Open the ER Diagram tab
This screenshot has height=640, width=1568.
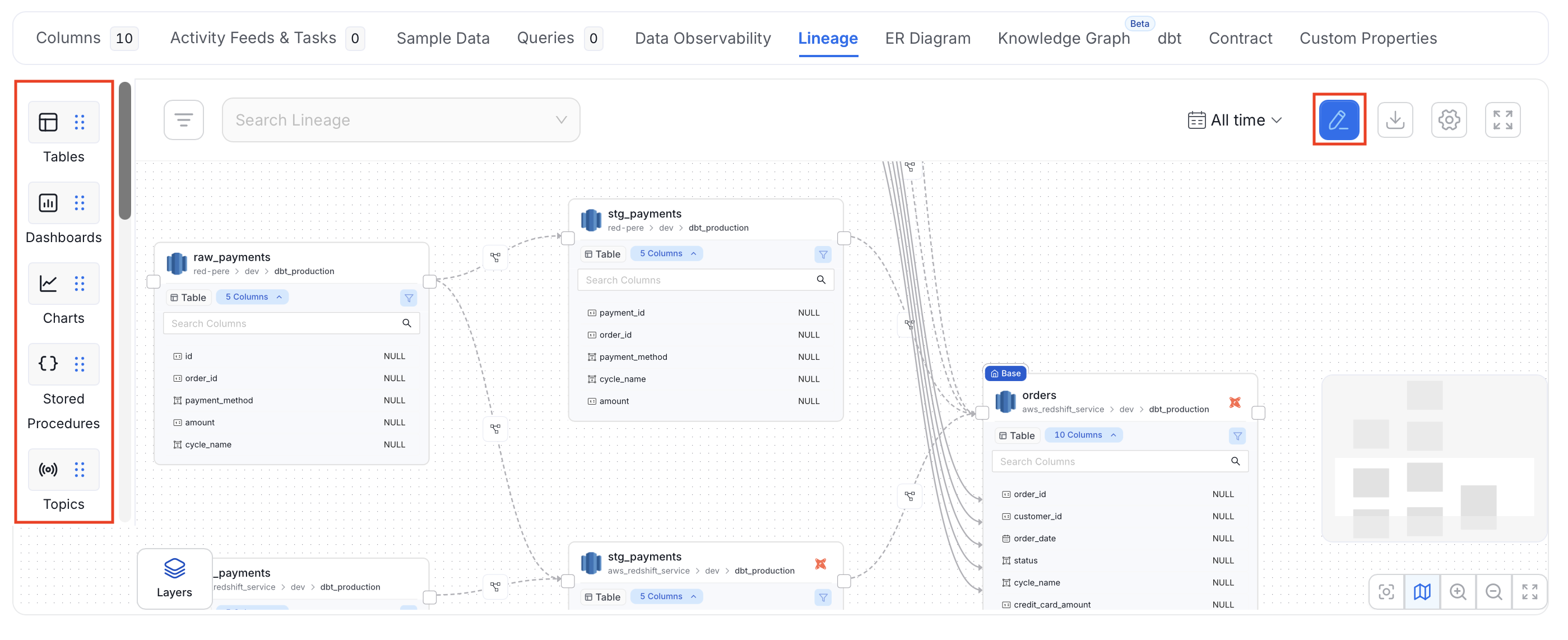[x=927, y=38]
